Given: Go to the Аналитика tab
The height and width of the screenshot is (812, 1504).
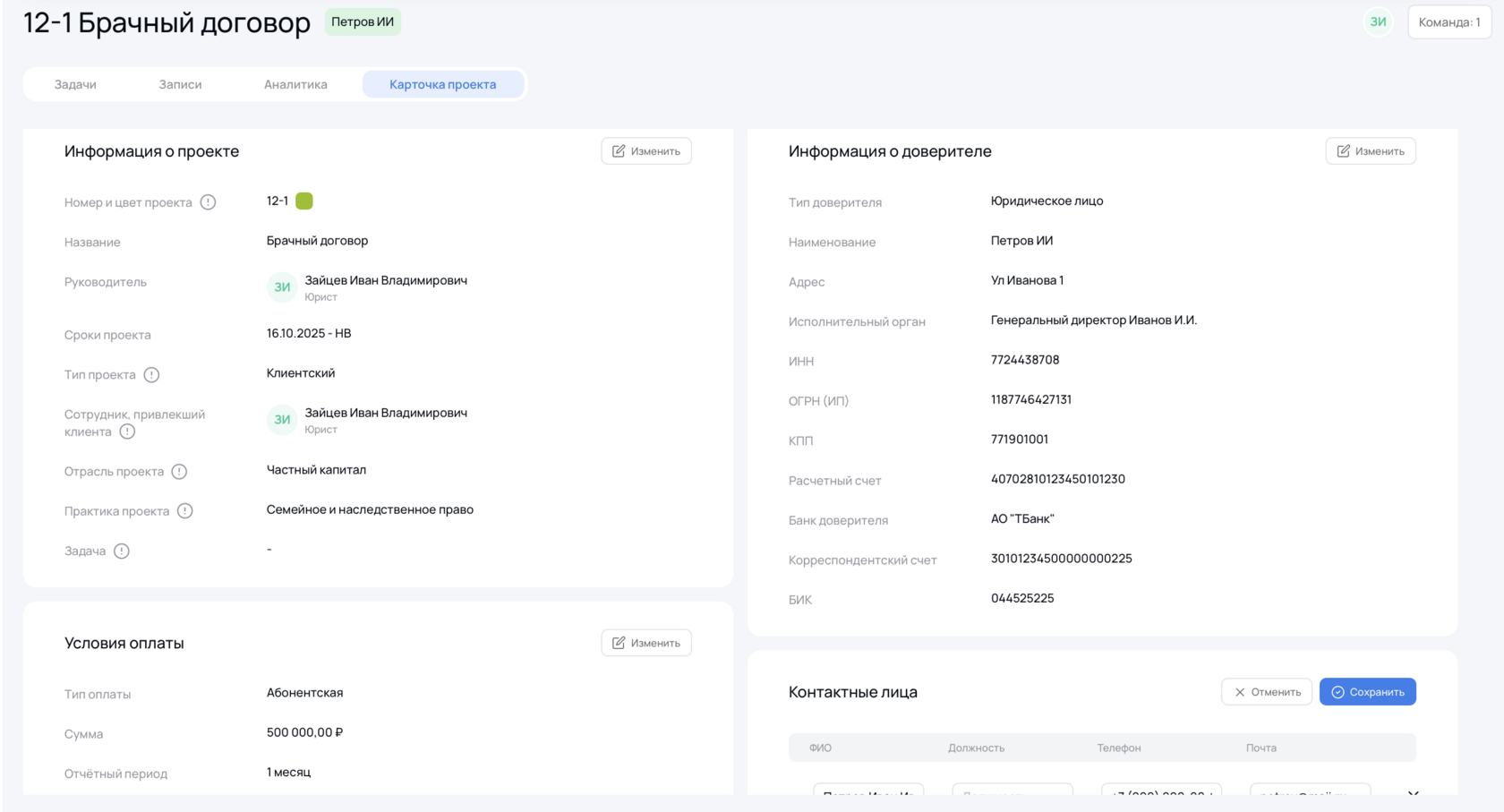Looking at the screenshot, I should [x=295, y=85].
